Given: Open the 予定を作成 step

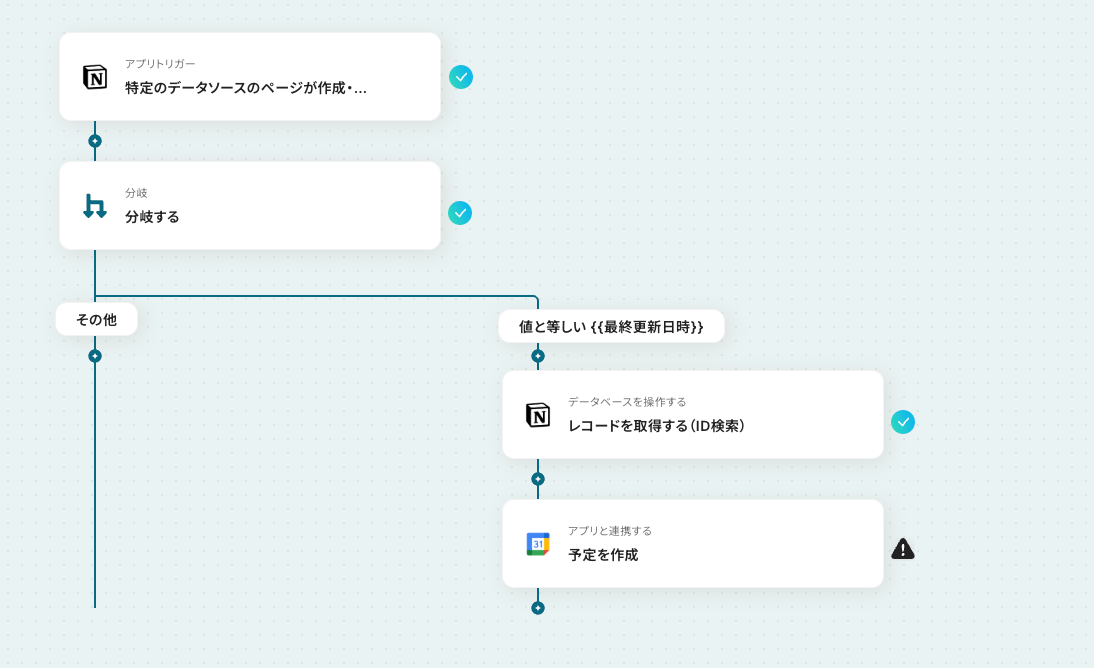Looking at the screenshot, I should [693, 544].
